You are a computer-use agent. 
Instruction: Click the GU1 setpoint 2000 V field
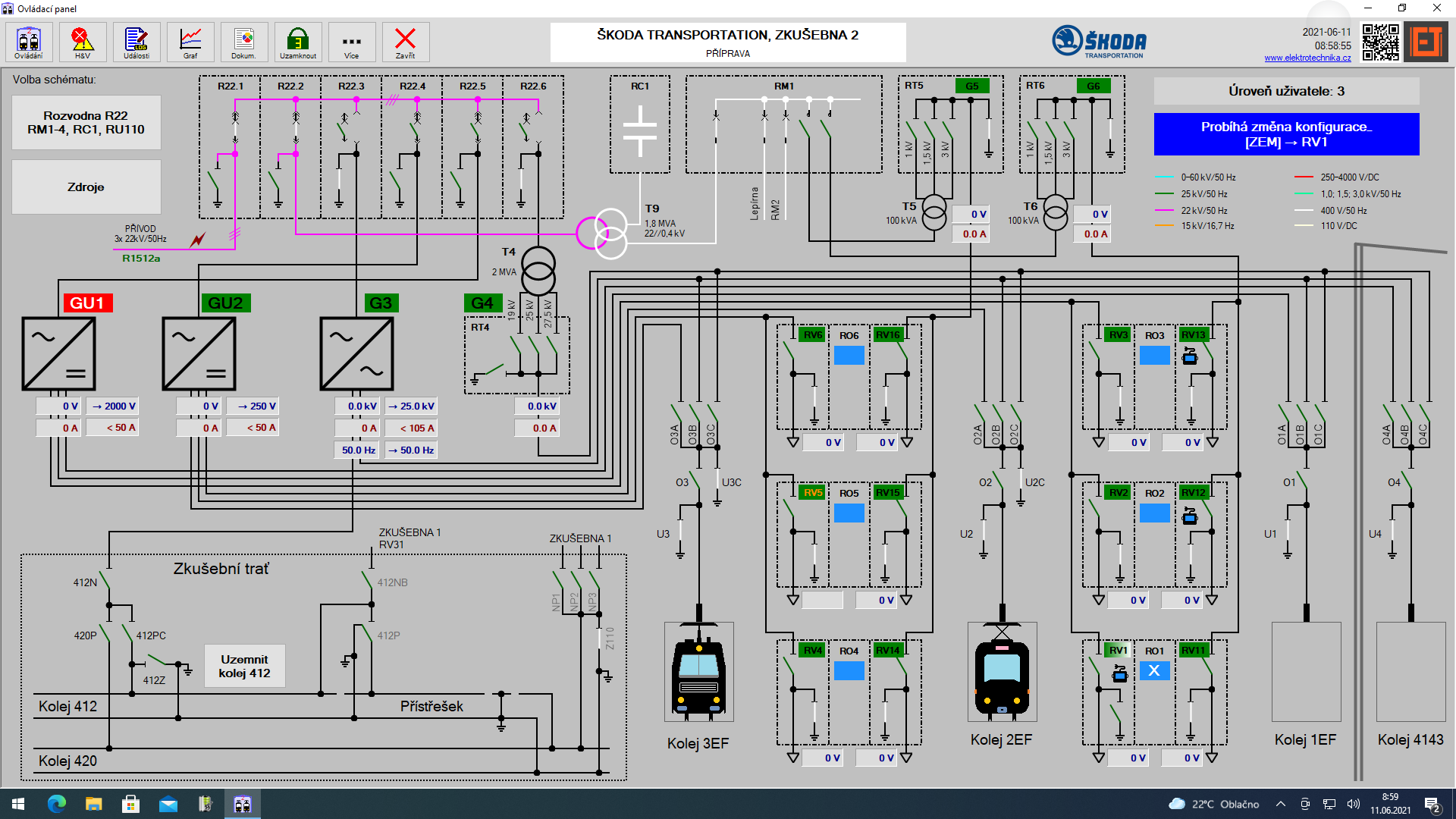111,406
